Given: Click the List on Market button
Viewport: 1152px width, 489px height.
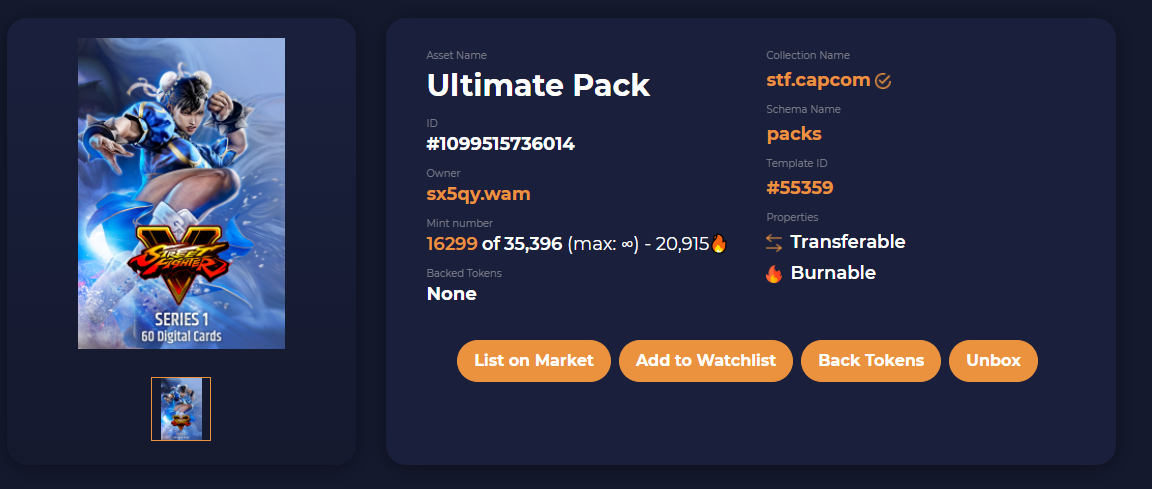Looking at the screenshot, I should [x=533, y=361].
